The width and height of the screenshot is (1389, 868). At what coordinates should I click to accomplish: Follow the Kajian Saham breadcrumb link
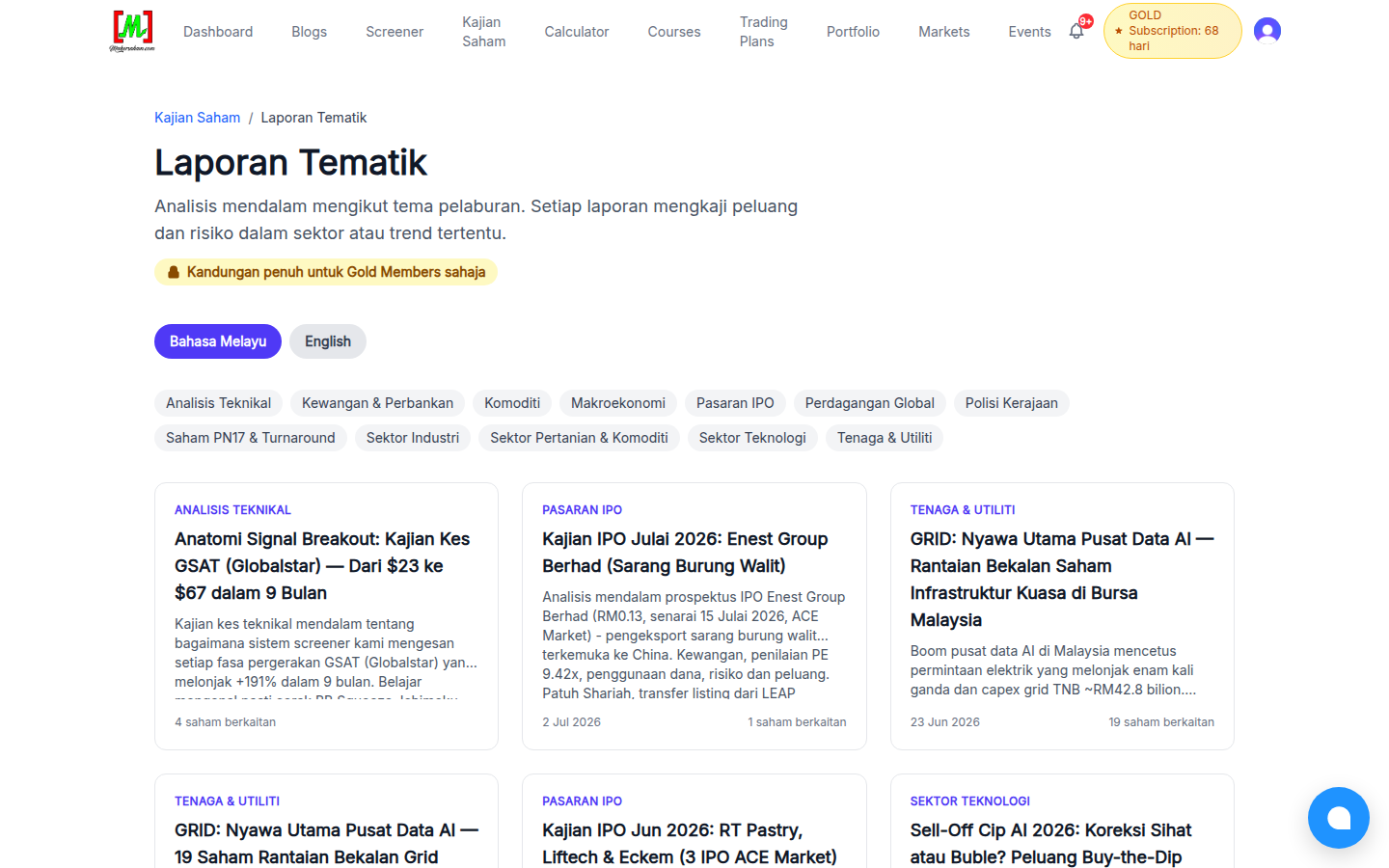point(197,118)
